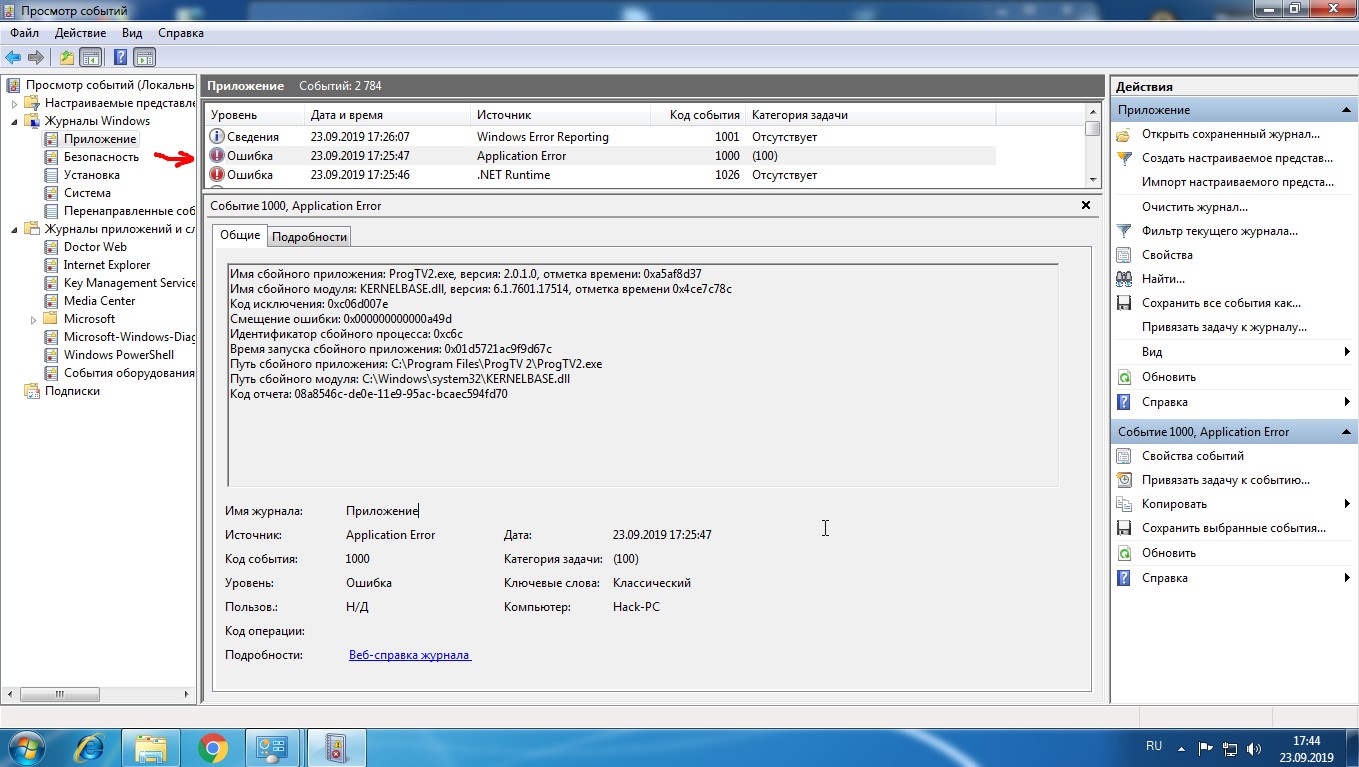Click Очистить журнал... in Actions pane
The height and width of the screenshot is (767, 1359).
click(1194, 207)
